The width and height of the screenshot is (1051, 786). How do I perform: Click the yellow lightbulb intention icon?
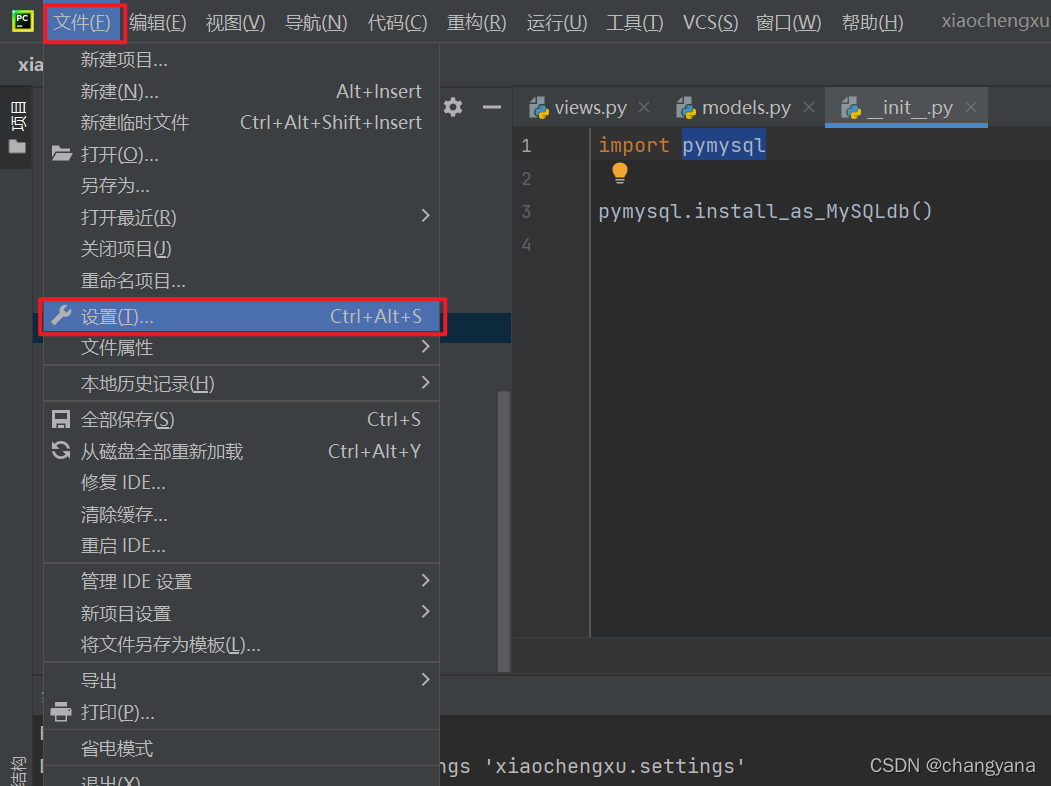[619, 173]
